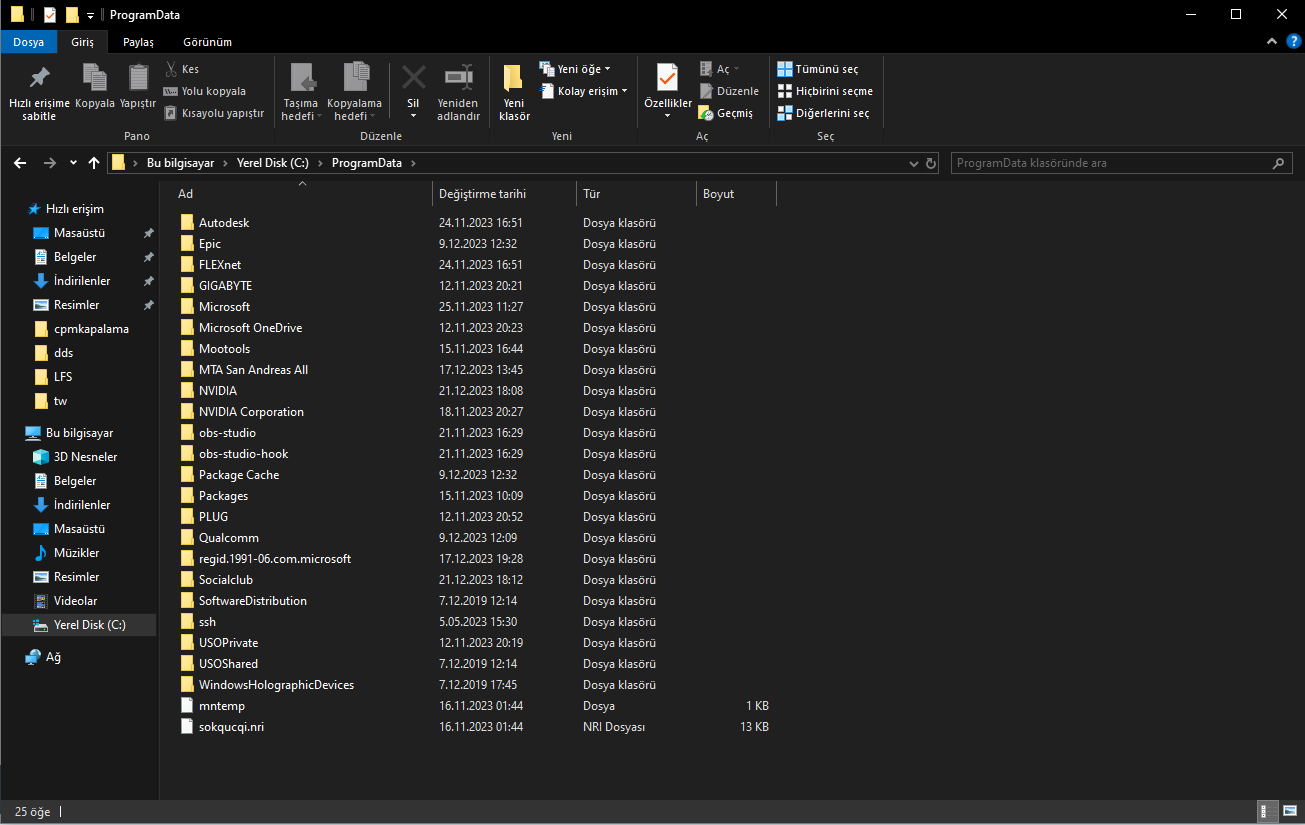Open the Dosya menu
This screenshot has height=825, width=1305.
click(29, 42)
